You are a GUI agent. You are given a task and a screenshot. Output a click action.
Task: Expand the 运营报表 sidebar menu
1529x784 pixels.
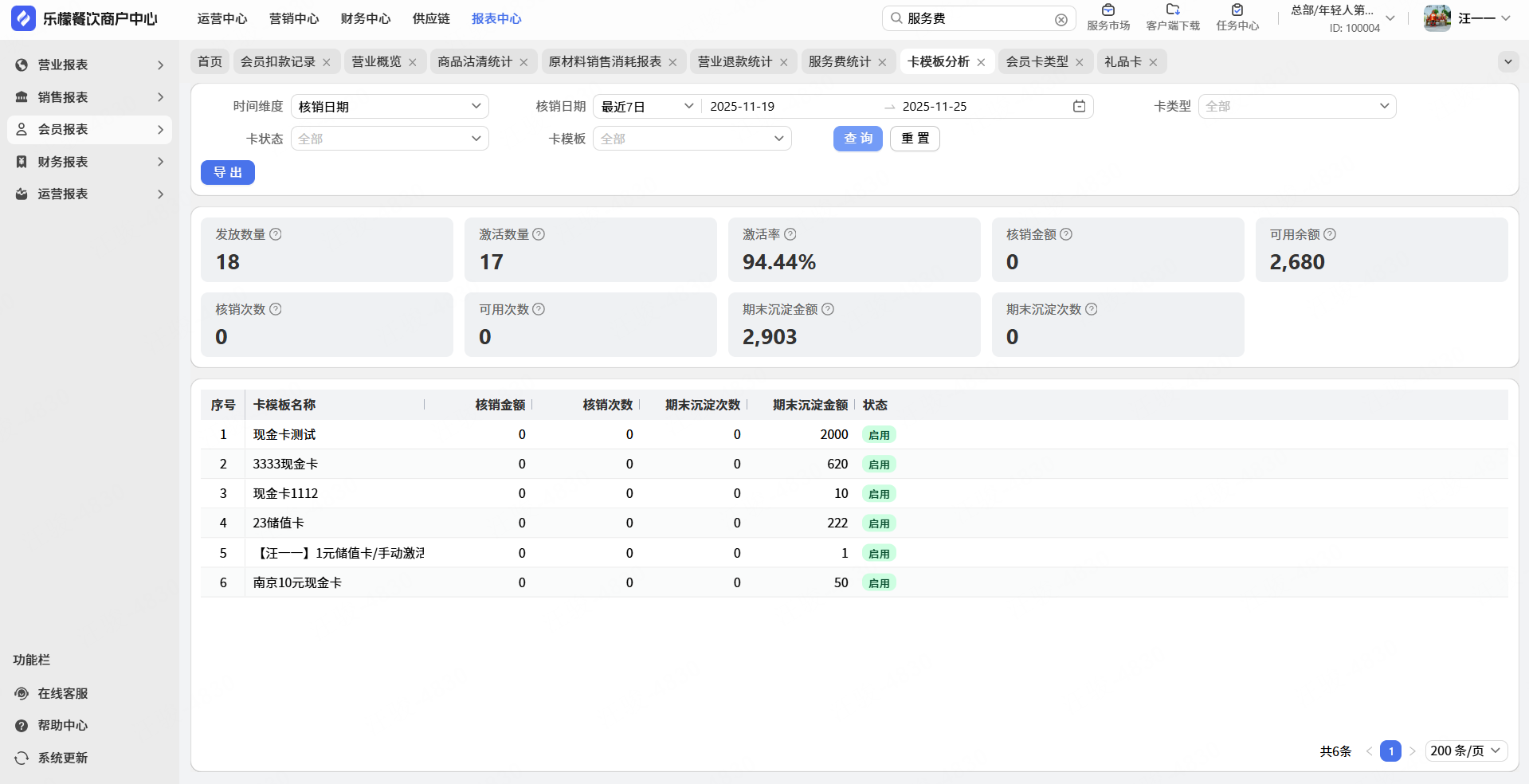pyautogui.click(x=89, y=194)
